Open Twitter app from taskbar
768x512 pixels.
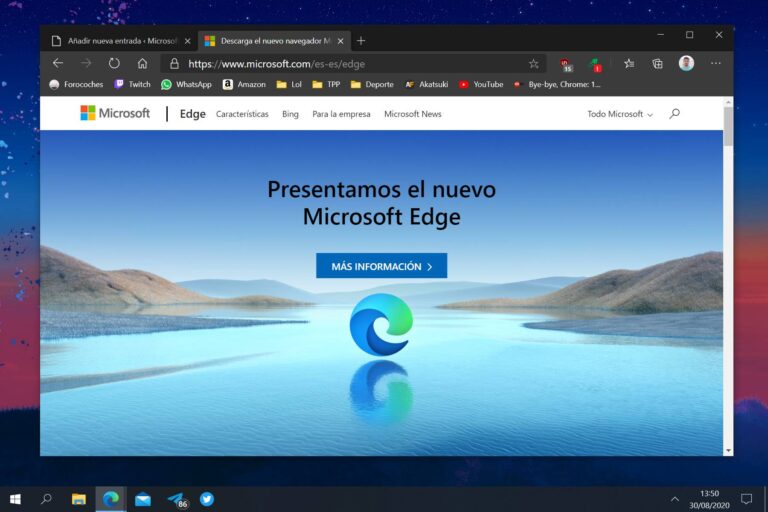point(207,499)
